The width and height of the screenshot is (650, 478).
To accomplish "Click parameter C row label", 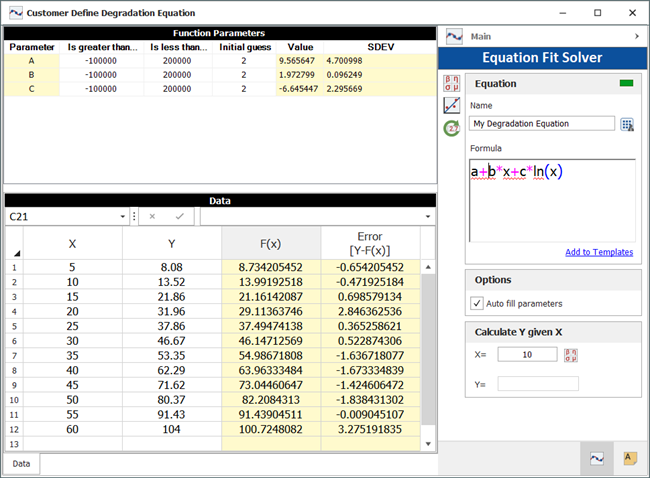I will pyautogui.click(x=32, y=89).
